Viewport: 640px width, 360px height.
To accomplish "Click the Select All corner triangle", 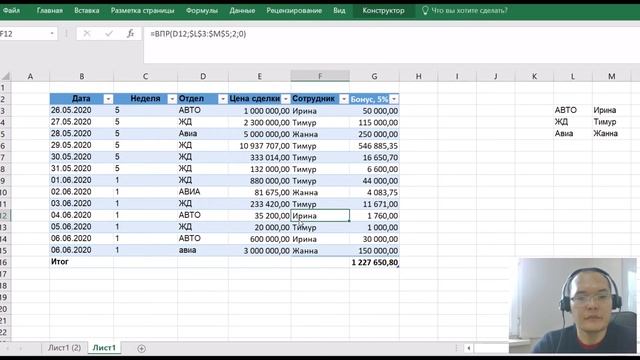I will click(x=5, y=76).
